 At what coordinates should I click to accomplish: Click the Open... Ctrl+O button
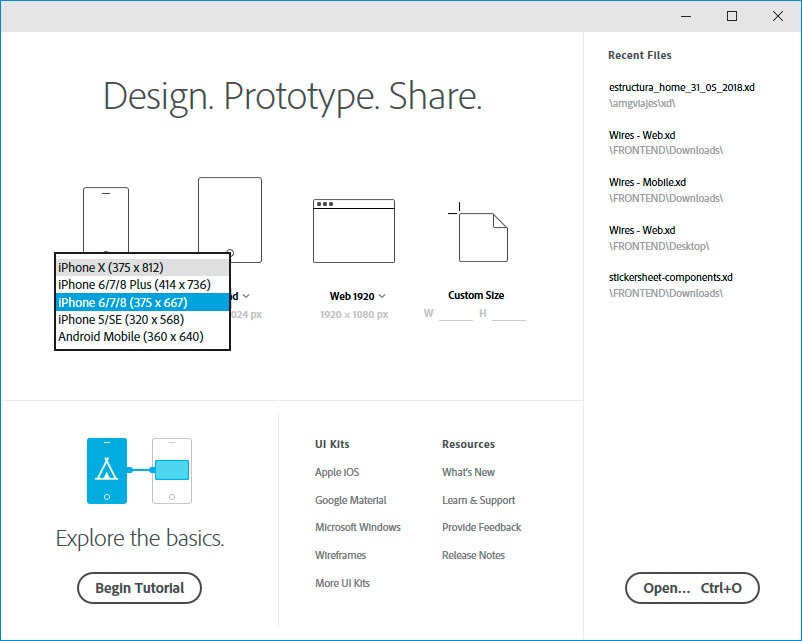[692, 588]
